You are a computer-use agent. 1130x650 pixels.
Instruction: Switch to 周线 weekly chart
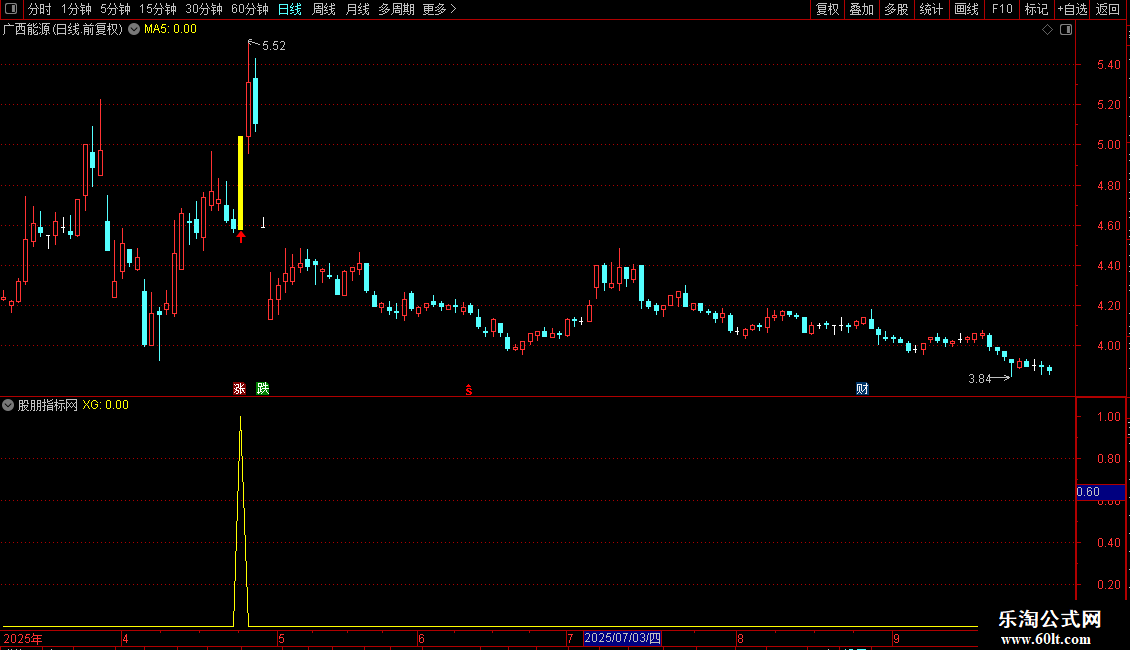click(324, 9)
